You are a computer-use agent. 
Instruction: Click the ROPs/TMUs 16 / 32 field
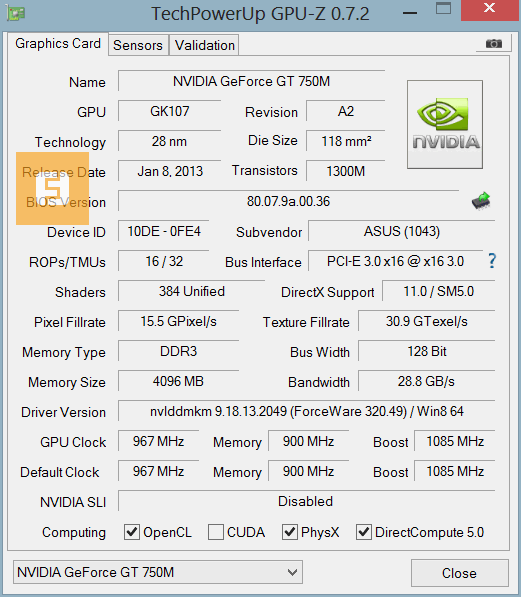[164, 261]
